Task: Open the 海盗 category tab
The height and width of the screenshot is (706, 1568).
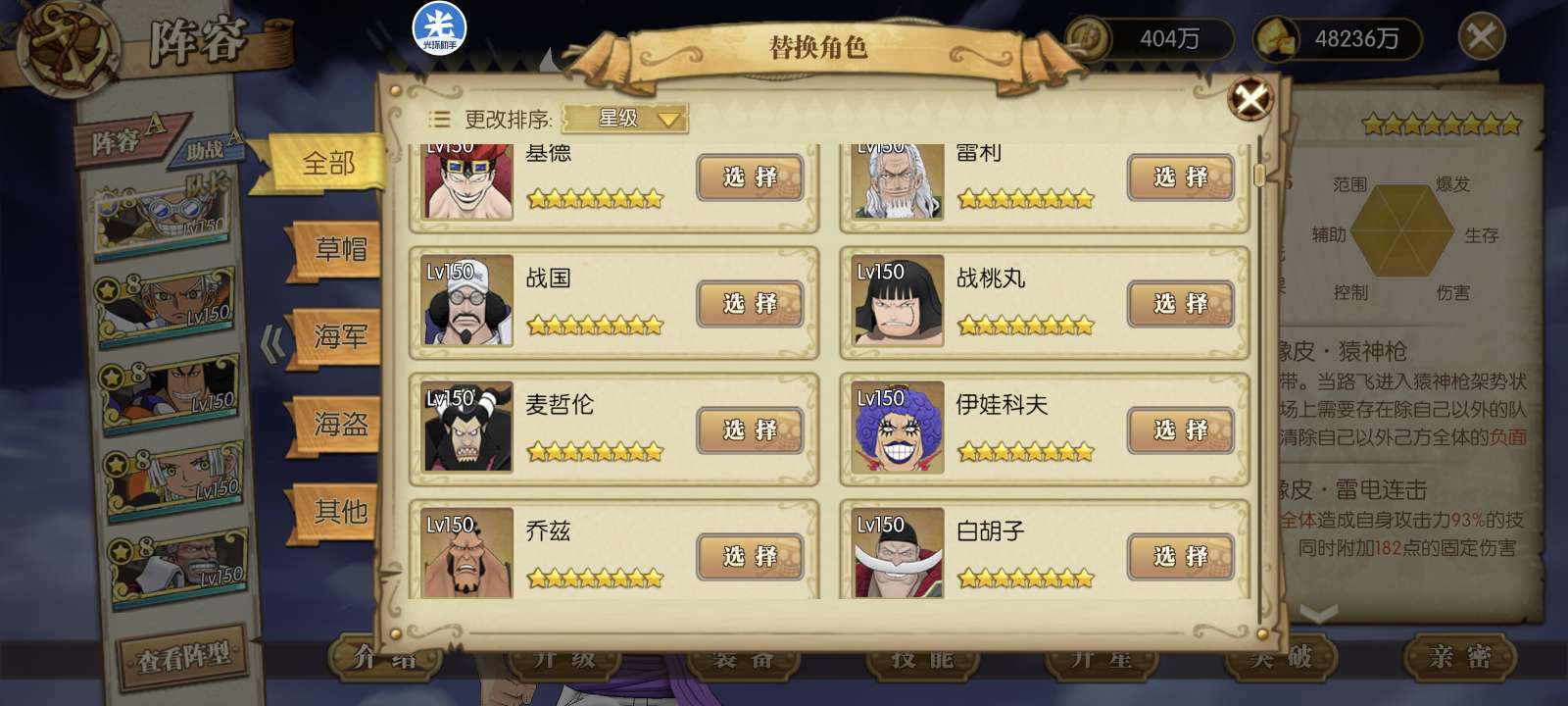Action: (339, 424)
